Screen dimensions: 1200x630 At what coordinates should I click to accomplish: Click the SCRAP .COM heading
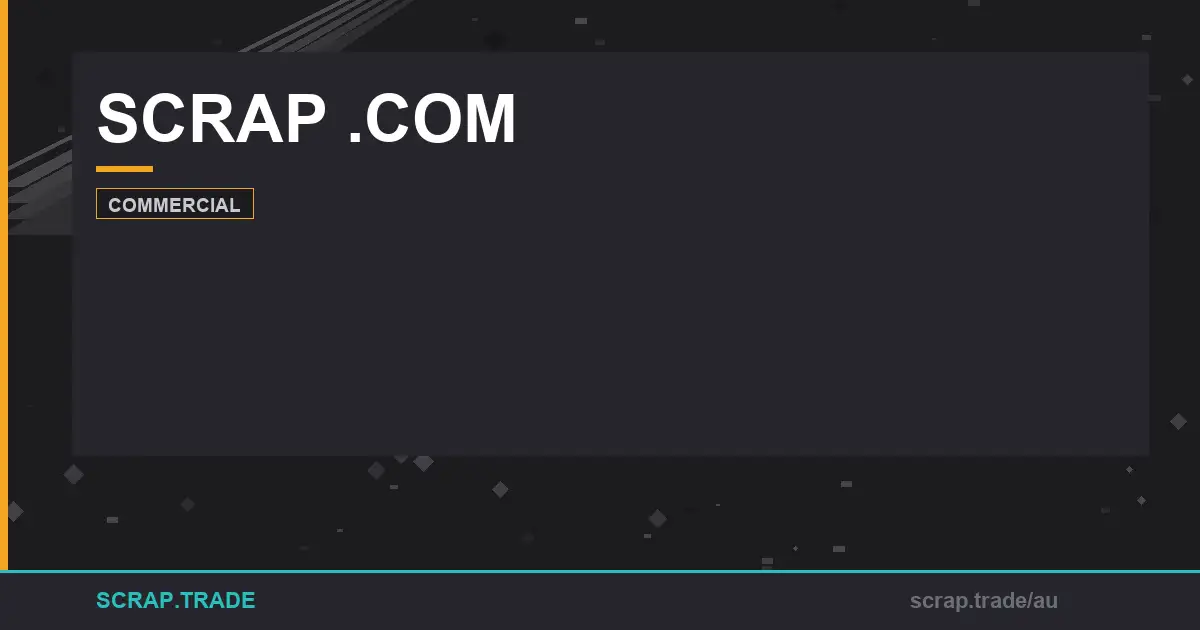306,119
